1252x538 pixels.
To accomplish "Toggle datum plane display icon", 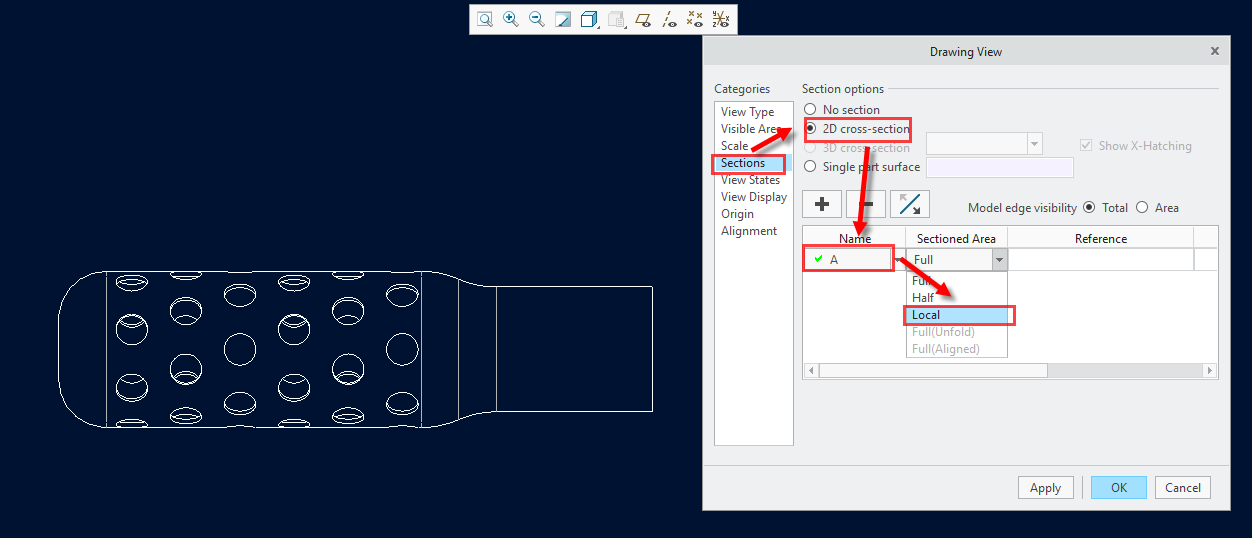I will 644,19.
